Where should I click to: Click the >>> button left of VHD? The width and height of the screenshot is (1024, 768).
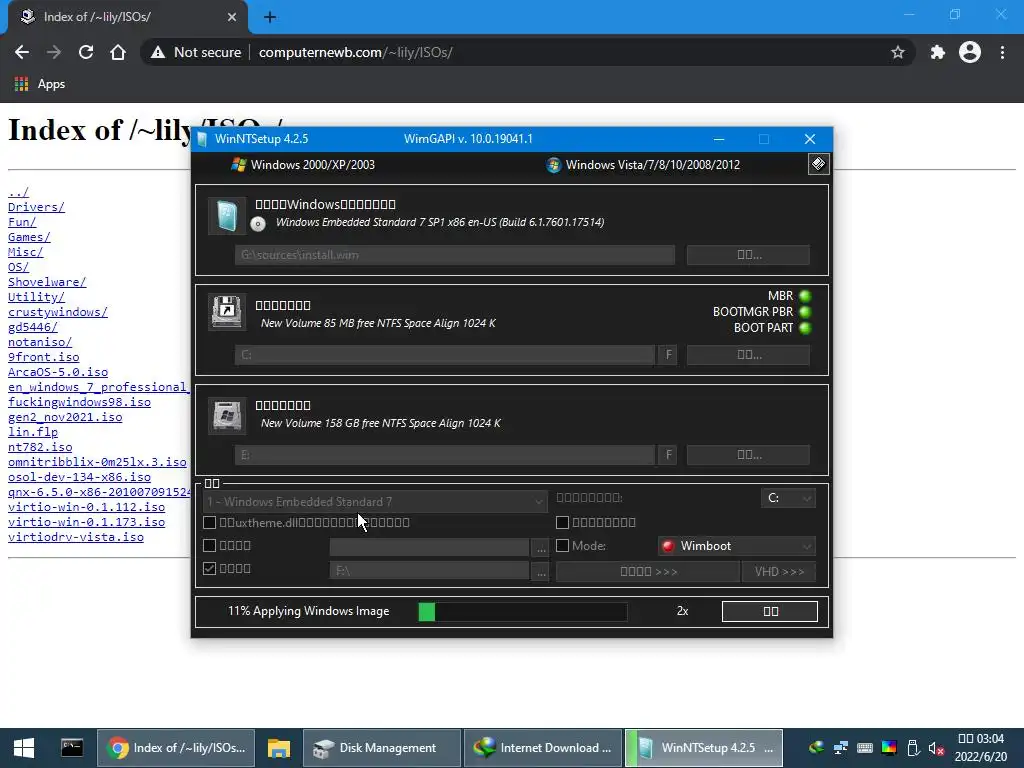(648, 571)
